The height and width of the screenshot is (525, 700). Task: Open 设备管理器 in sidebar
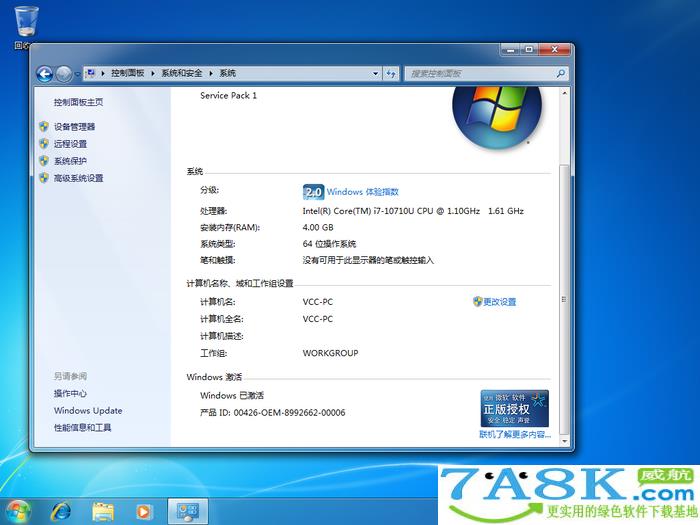click(75, 127)
